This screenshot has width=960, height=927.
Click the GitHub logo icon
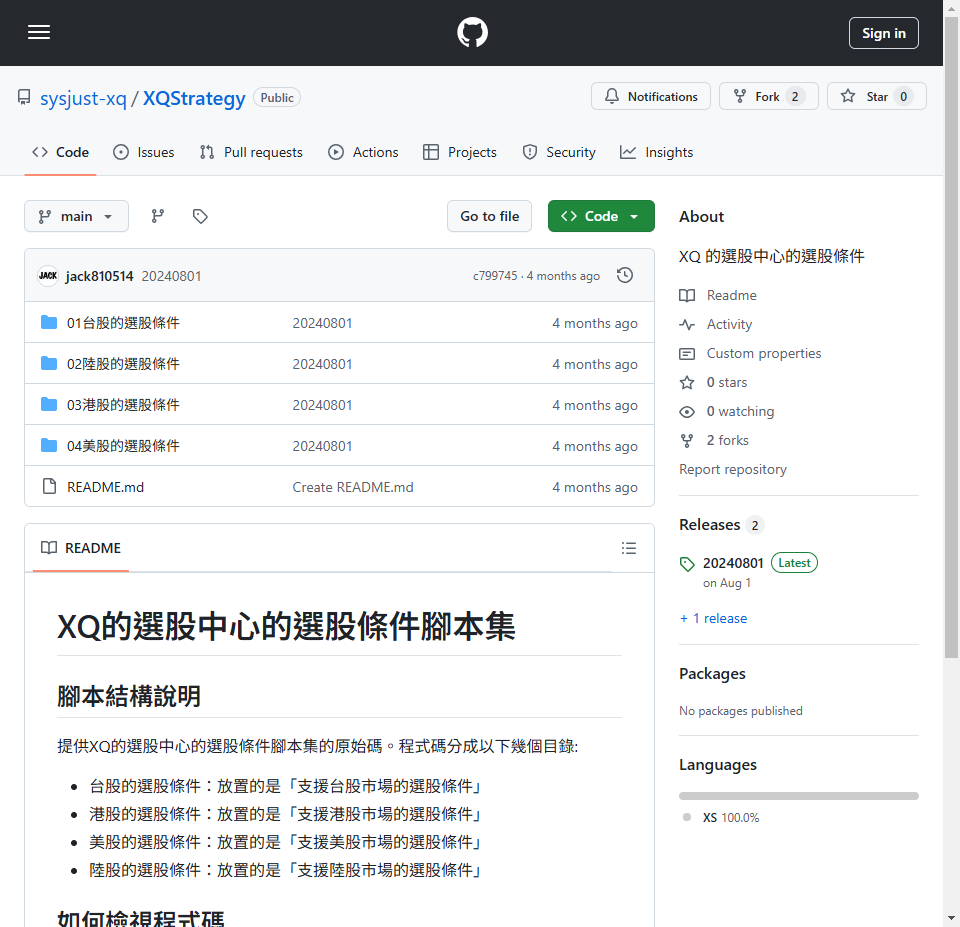472,33
